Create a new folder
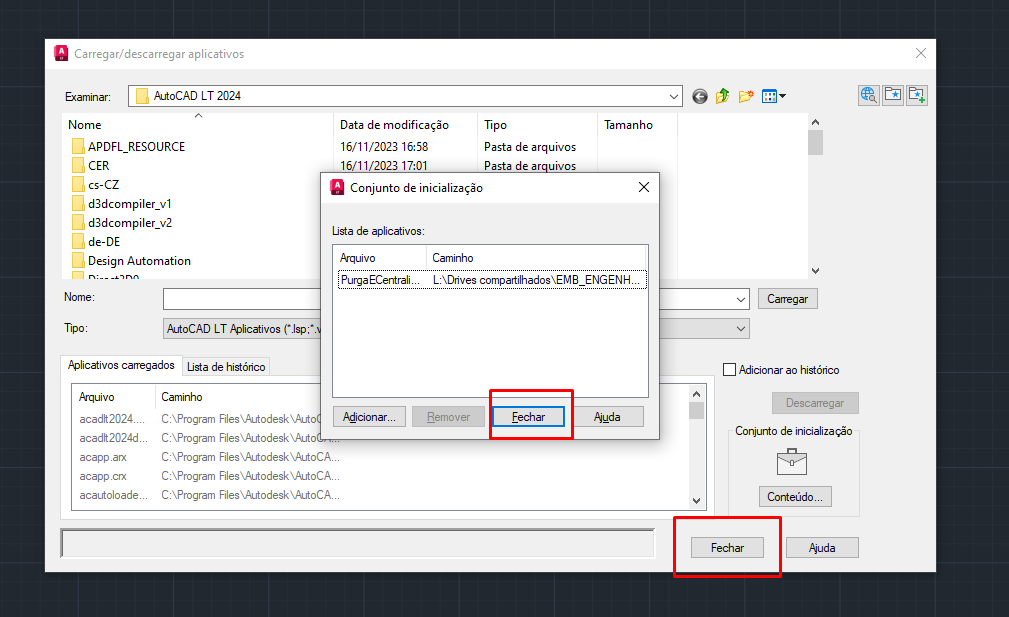This screenshot has height=617, width=1009. coord(745,96)
